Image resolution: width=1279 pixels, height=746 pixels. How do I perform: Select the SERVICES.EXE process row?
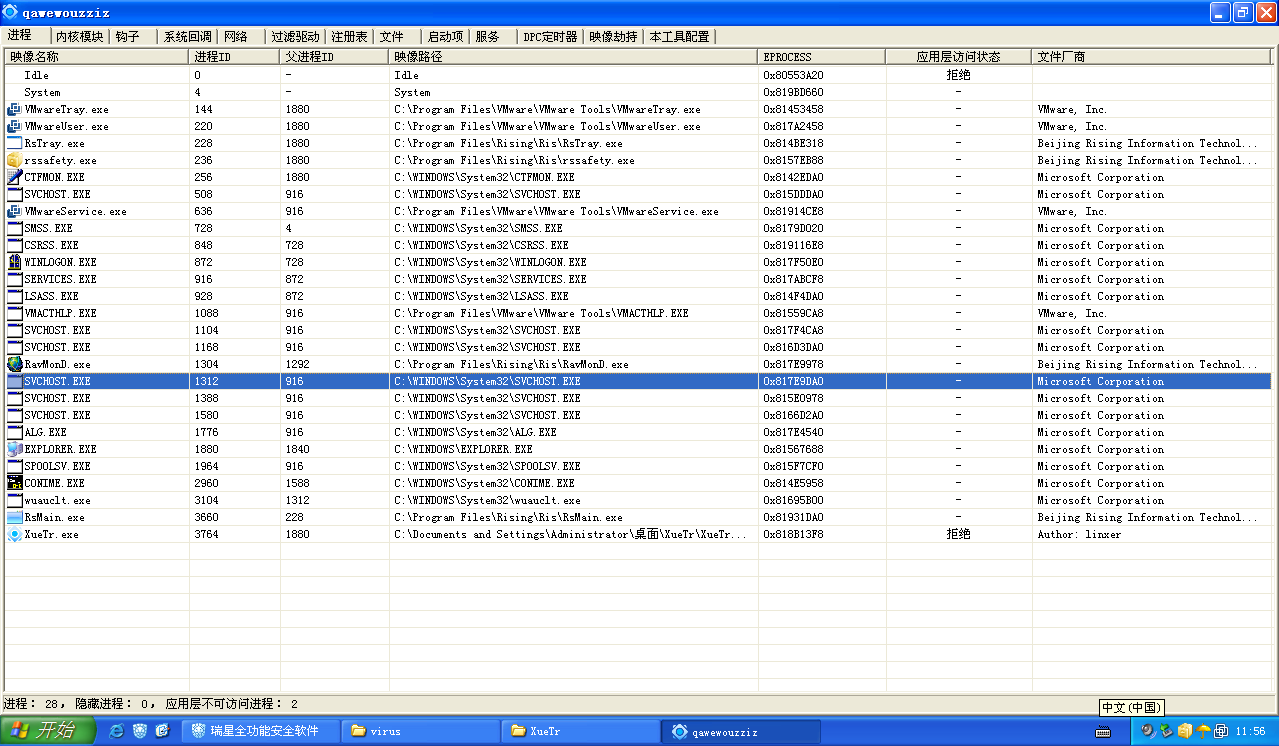click(x=638, y=279)
